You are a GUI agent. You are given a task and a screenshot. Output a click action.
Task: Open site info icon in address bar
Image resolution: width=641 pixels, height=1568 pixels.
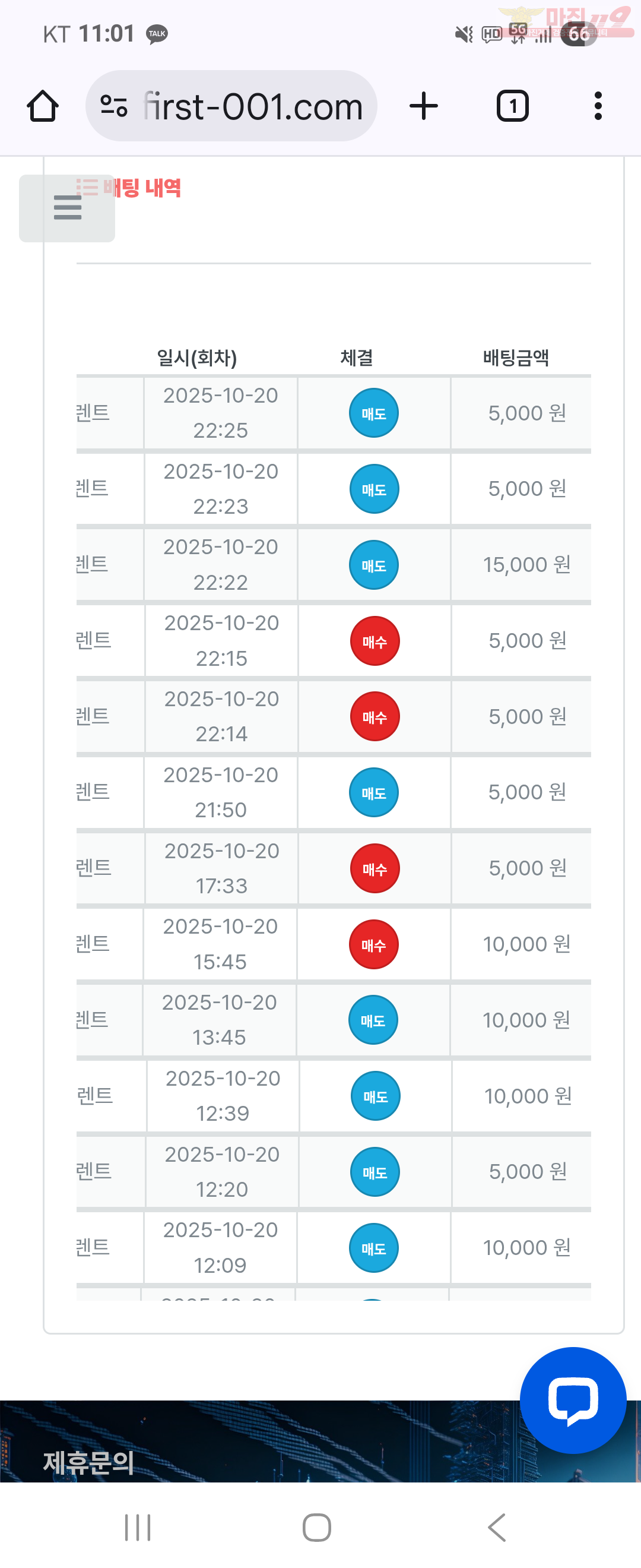click(x=114, y=106)
